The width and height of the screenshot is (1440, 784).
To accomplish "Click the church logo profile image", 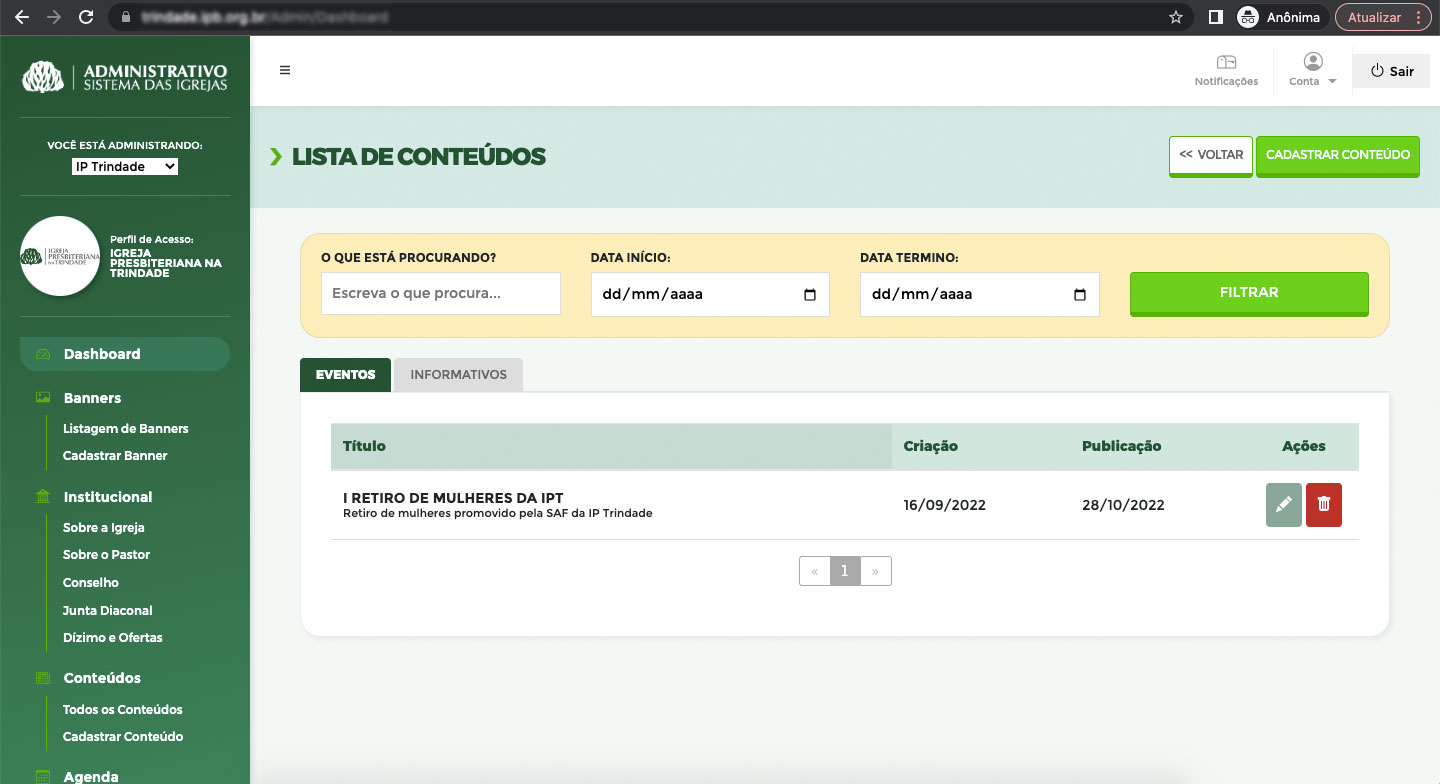I will (x=60, y=256).
